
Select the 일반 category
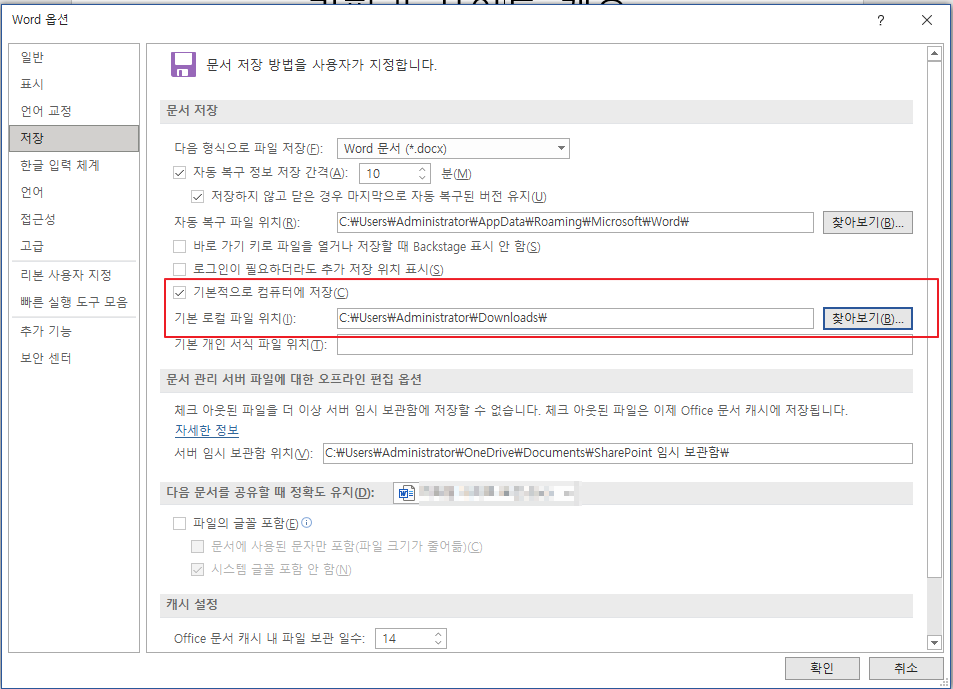[x=74, y=57]
